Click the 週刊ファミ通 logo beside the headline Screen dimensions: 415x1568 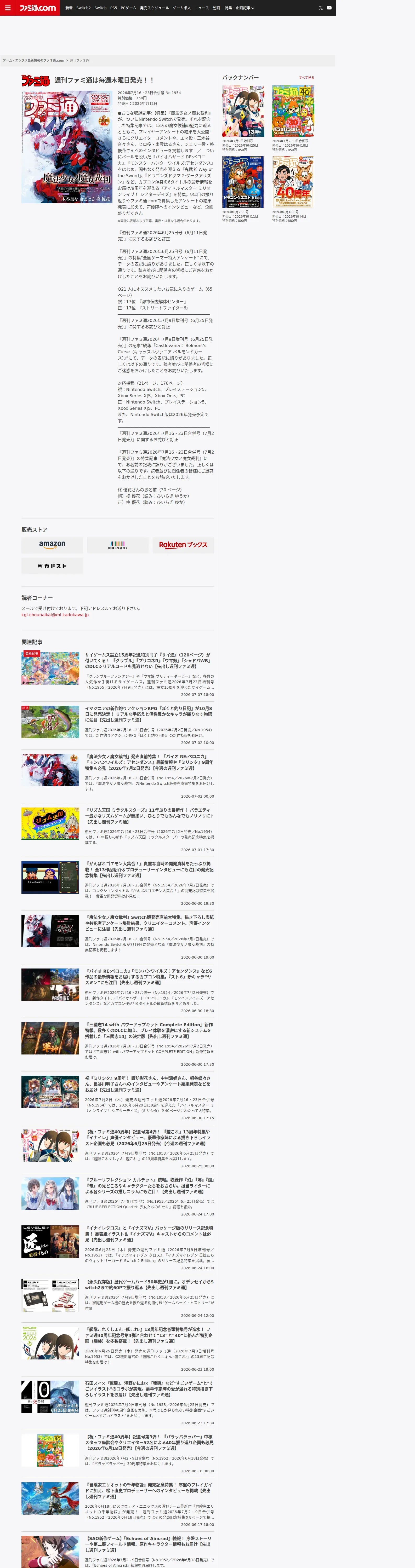(35, 80)
